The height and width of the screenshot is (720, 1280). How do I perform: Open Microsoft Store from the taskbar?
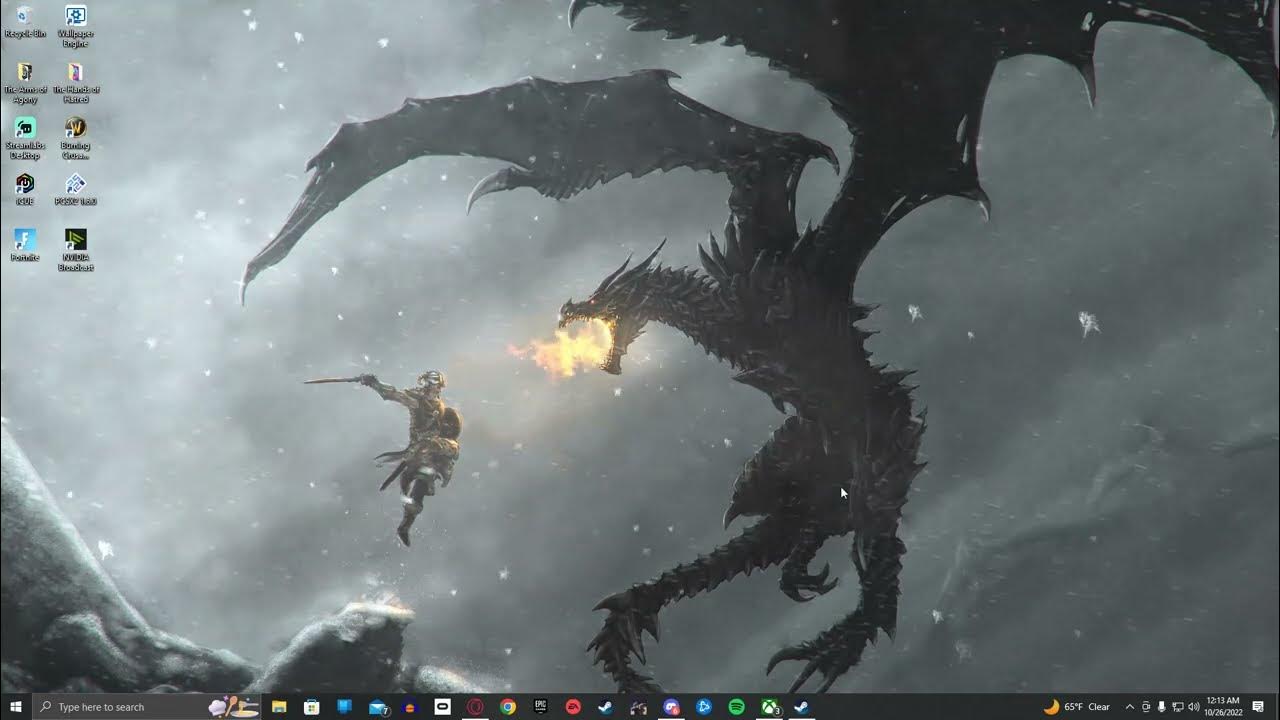(312, 707)
